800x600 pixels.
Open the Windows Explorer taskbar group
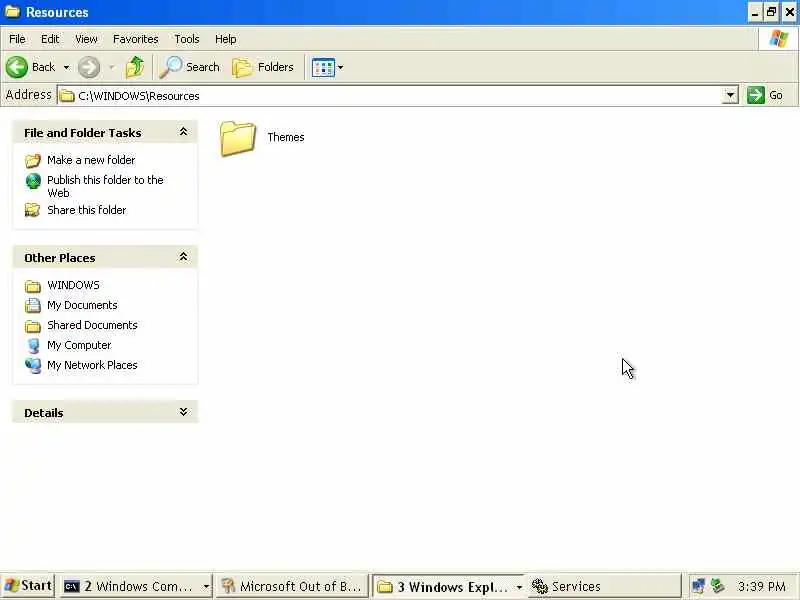coord(447,586)
